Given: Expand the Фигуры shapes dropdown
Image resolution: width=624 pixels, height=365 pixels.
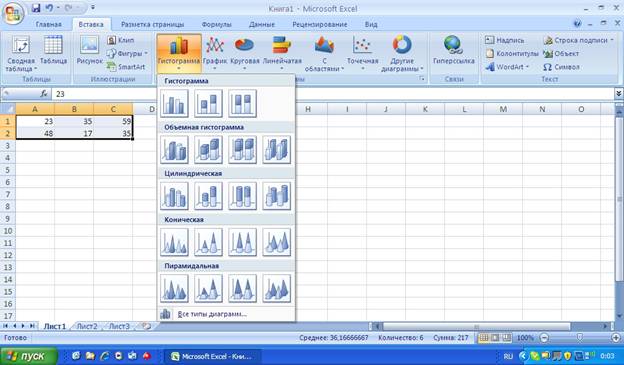Looking at the screenshot, I should 127,53.
